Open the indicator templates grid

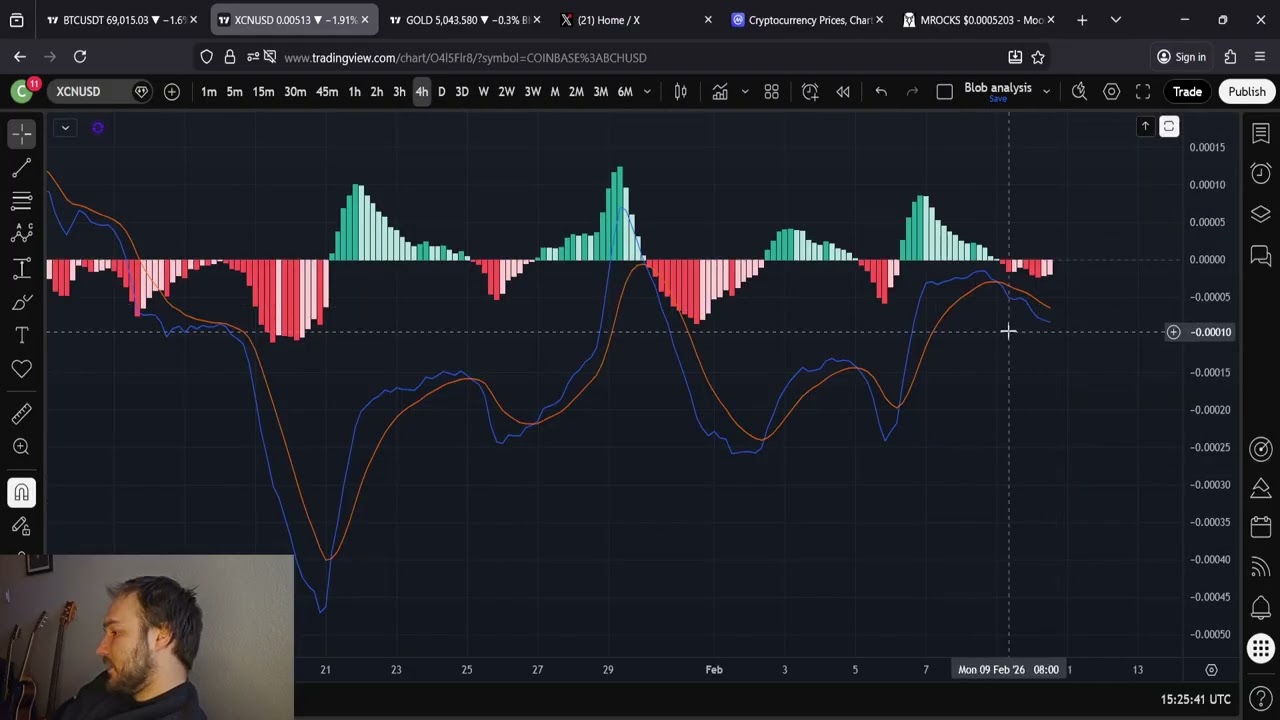coord(772,92)
